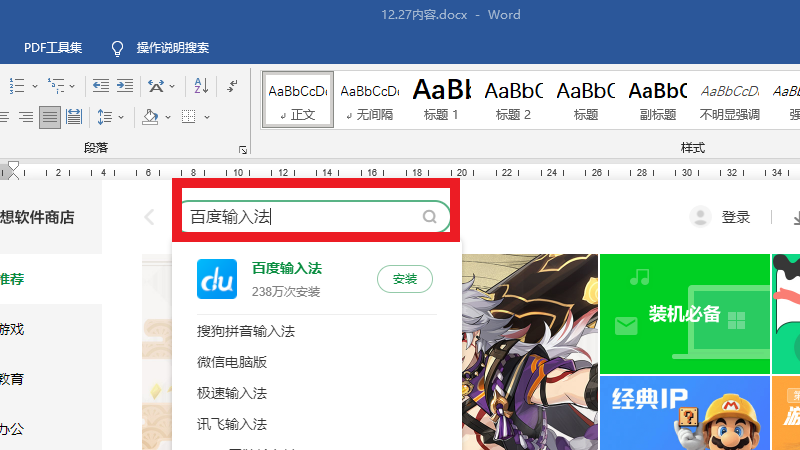The image size is (800, 450).
Task: Click 操作说明搜索 search field
Action: click(173, 47)
